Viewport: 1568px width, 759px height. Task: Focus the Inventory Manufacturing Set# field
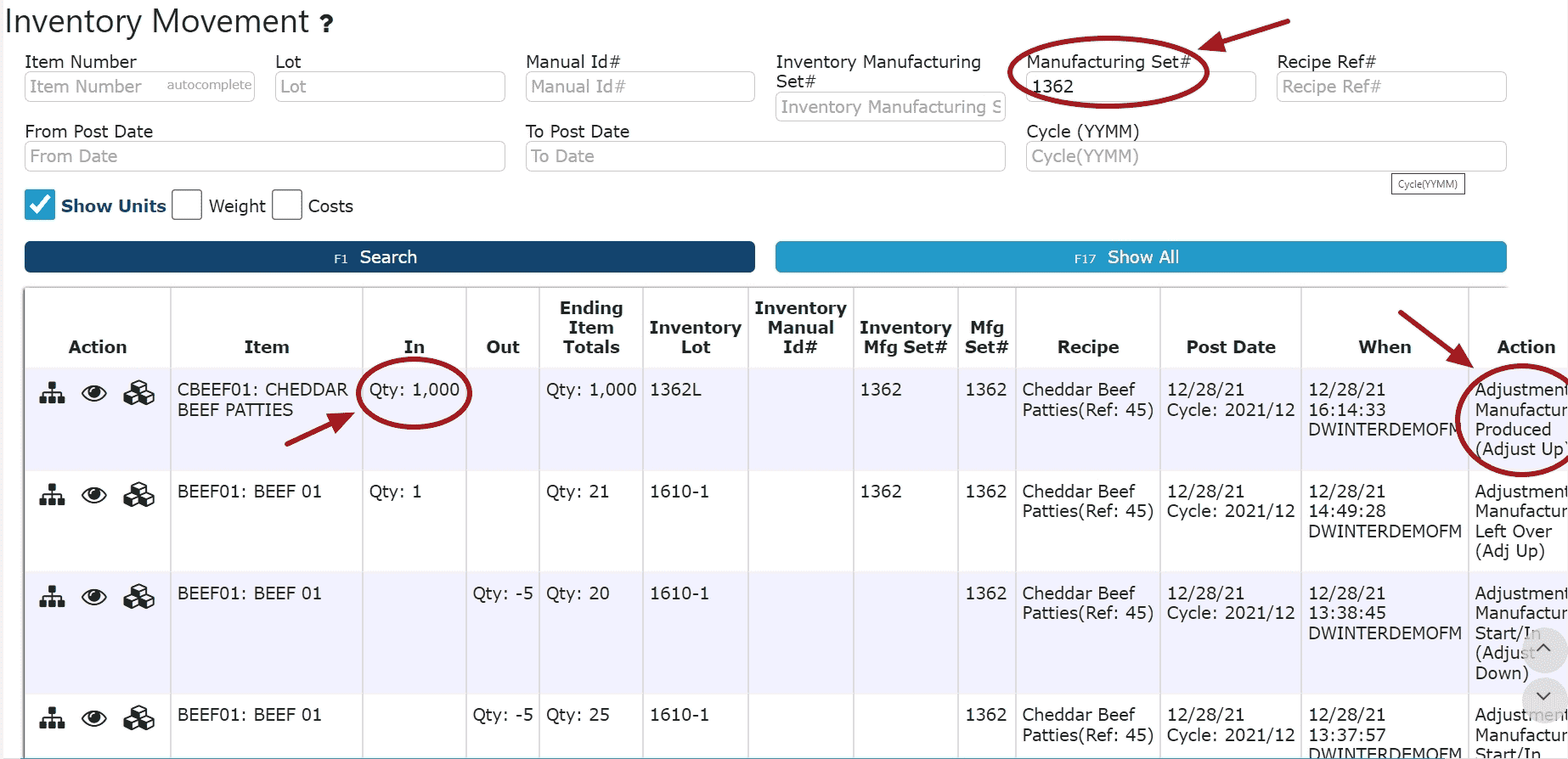coord(890,107)
